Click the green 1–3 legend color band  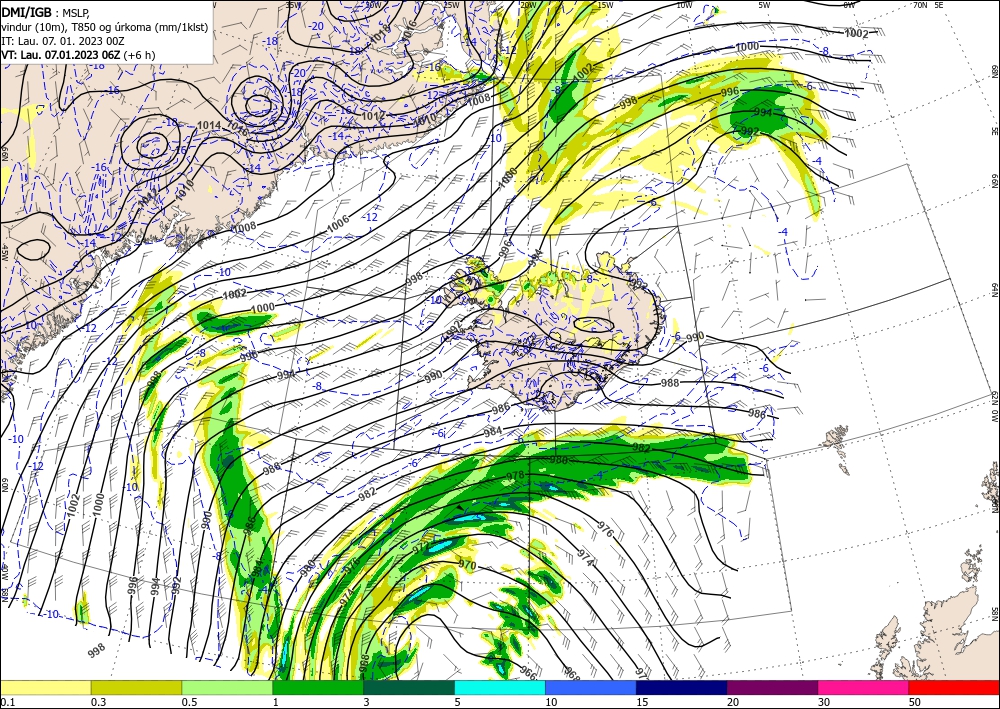click(x=318, y=687)
